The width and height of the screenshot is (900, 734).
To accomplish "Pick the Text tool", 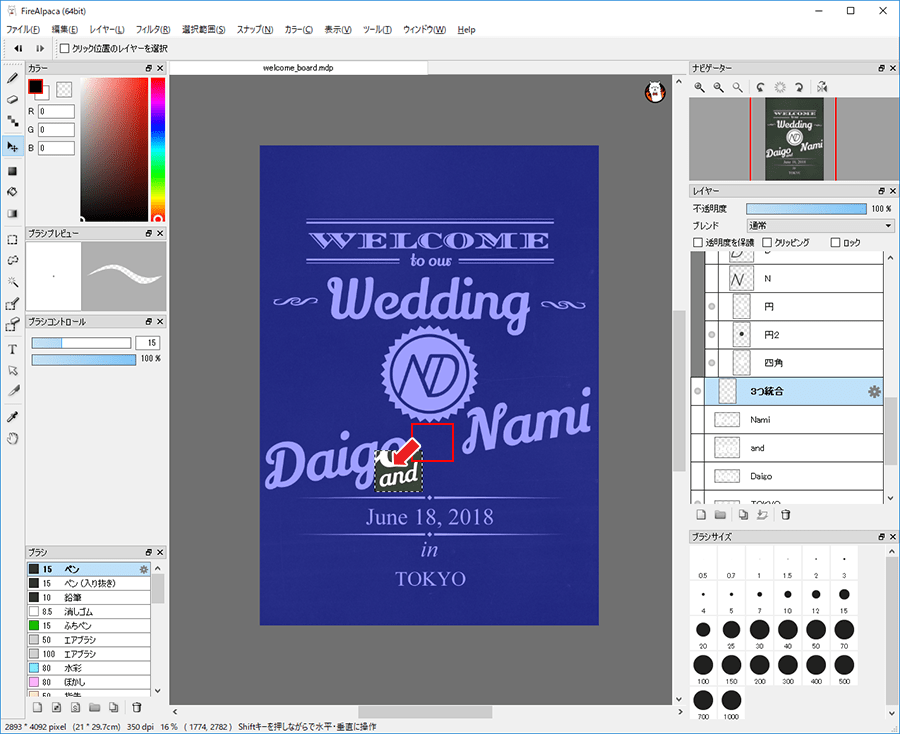I will (x=12, y=349).
